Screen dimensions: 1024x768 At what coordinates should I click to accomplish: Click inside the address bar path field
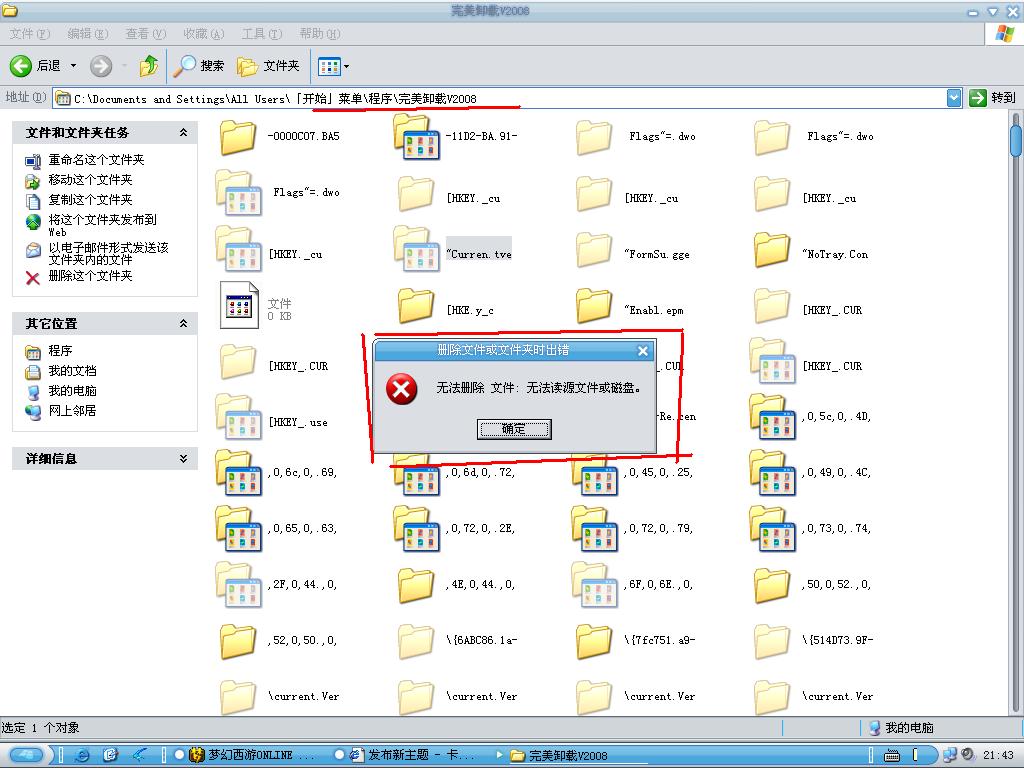tap(500, 99)
